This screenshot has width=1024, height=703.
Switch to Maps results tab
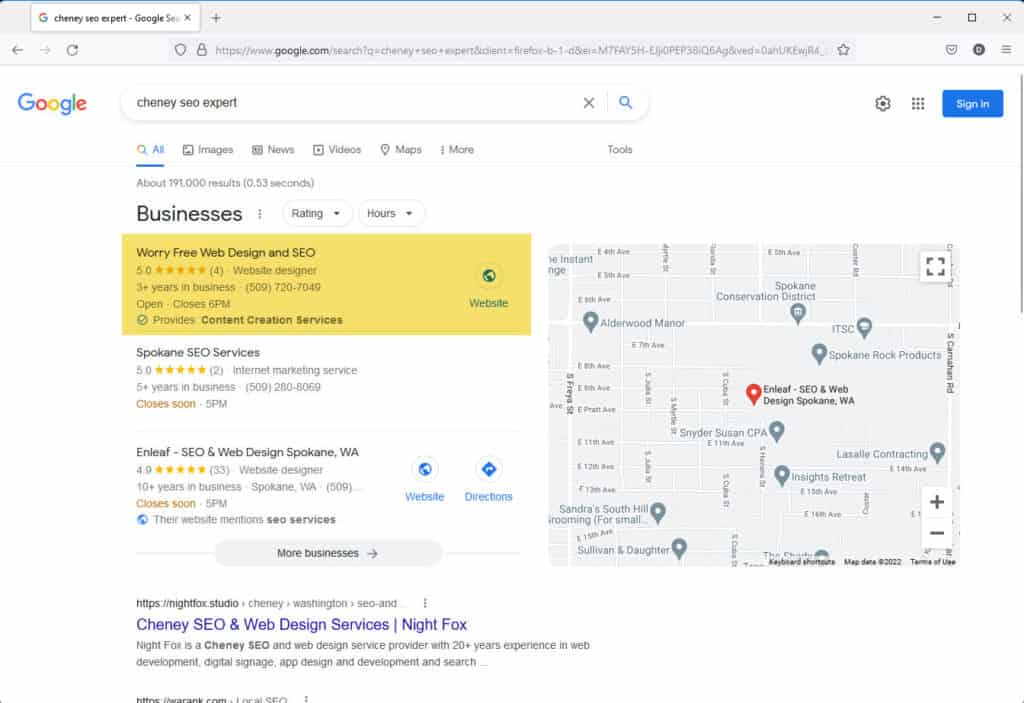click(x=401, y=150)
